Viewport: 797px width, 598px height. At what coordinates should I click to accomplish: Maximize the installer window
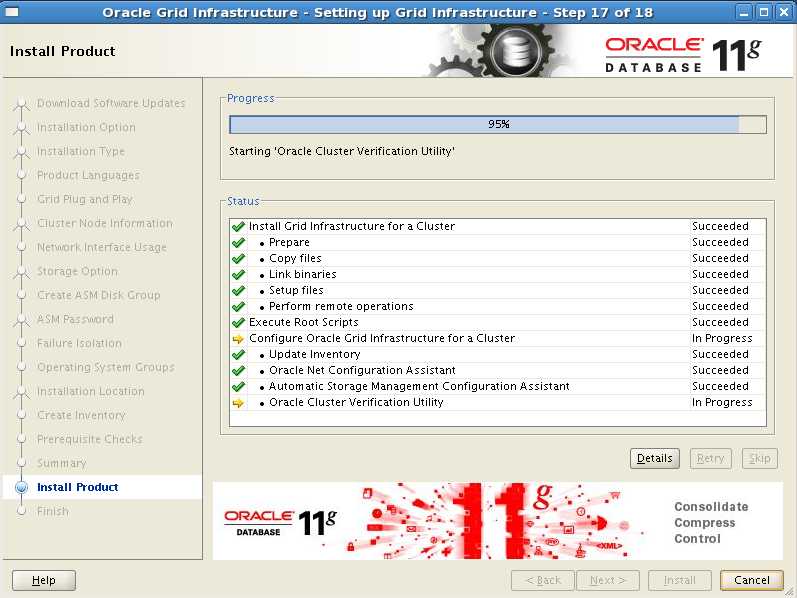click(763, 12)
